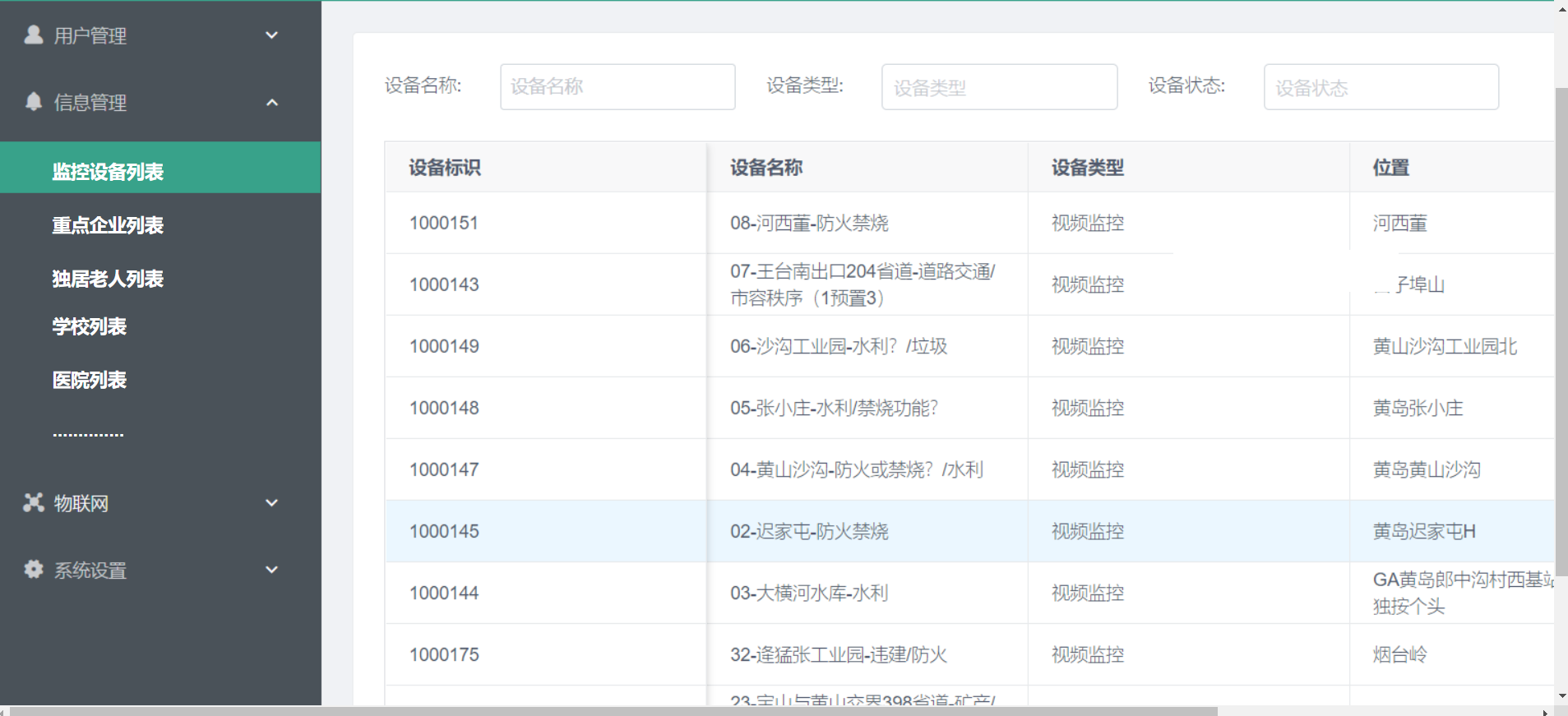
Task: Focus the 设备状态 search input
Action: 1381,86
